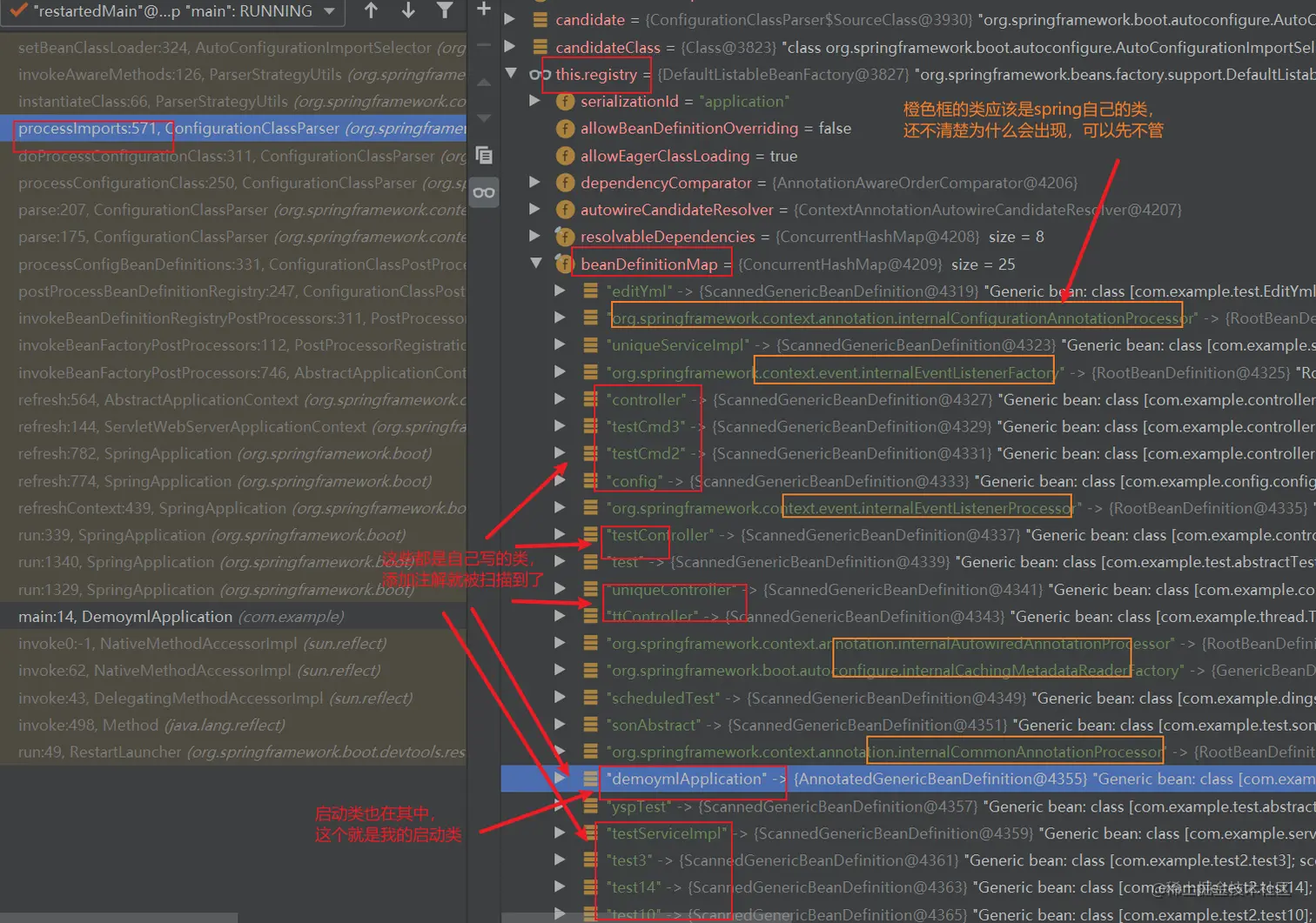Select frame refresh:564, AbstractApplicationContext
1316x923 pixels.
click(x=233, y=399)
